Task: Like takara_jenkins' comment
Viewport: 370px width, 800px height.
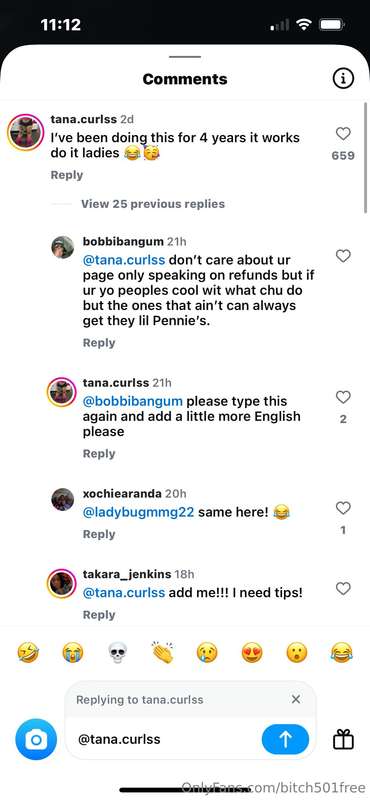Action: 343,589
